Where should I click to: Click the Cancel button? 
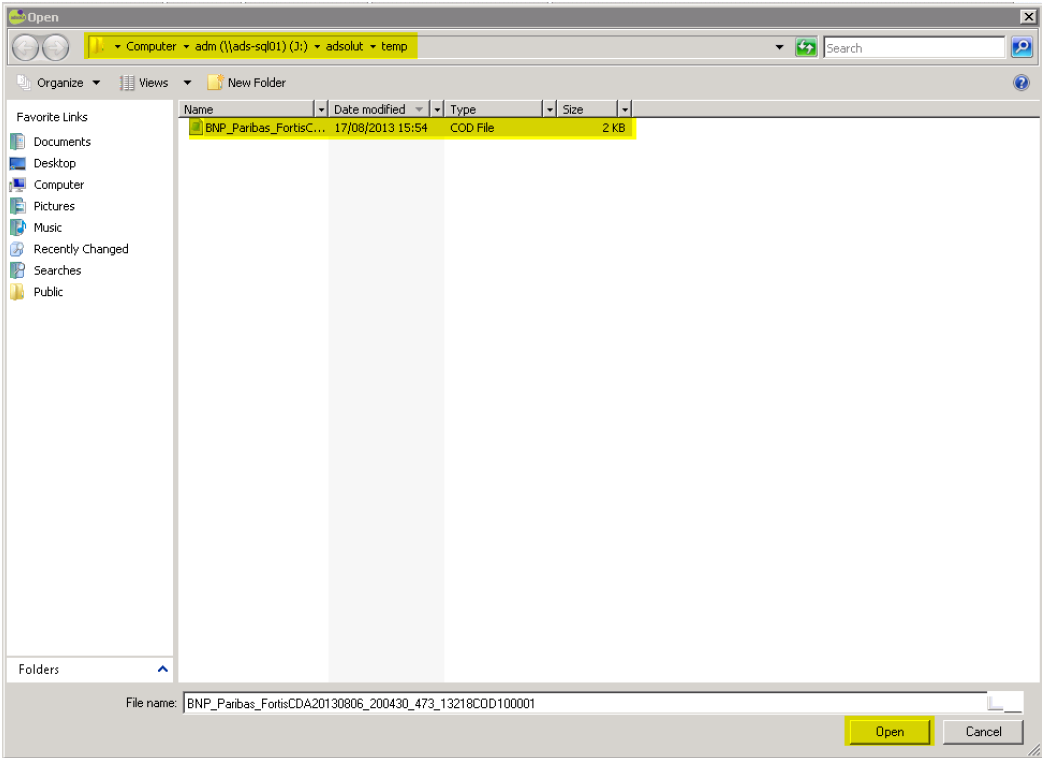click(x=983, y=732)
